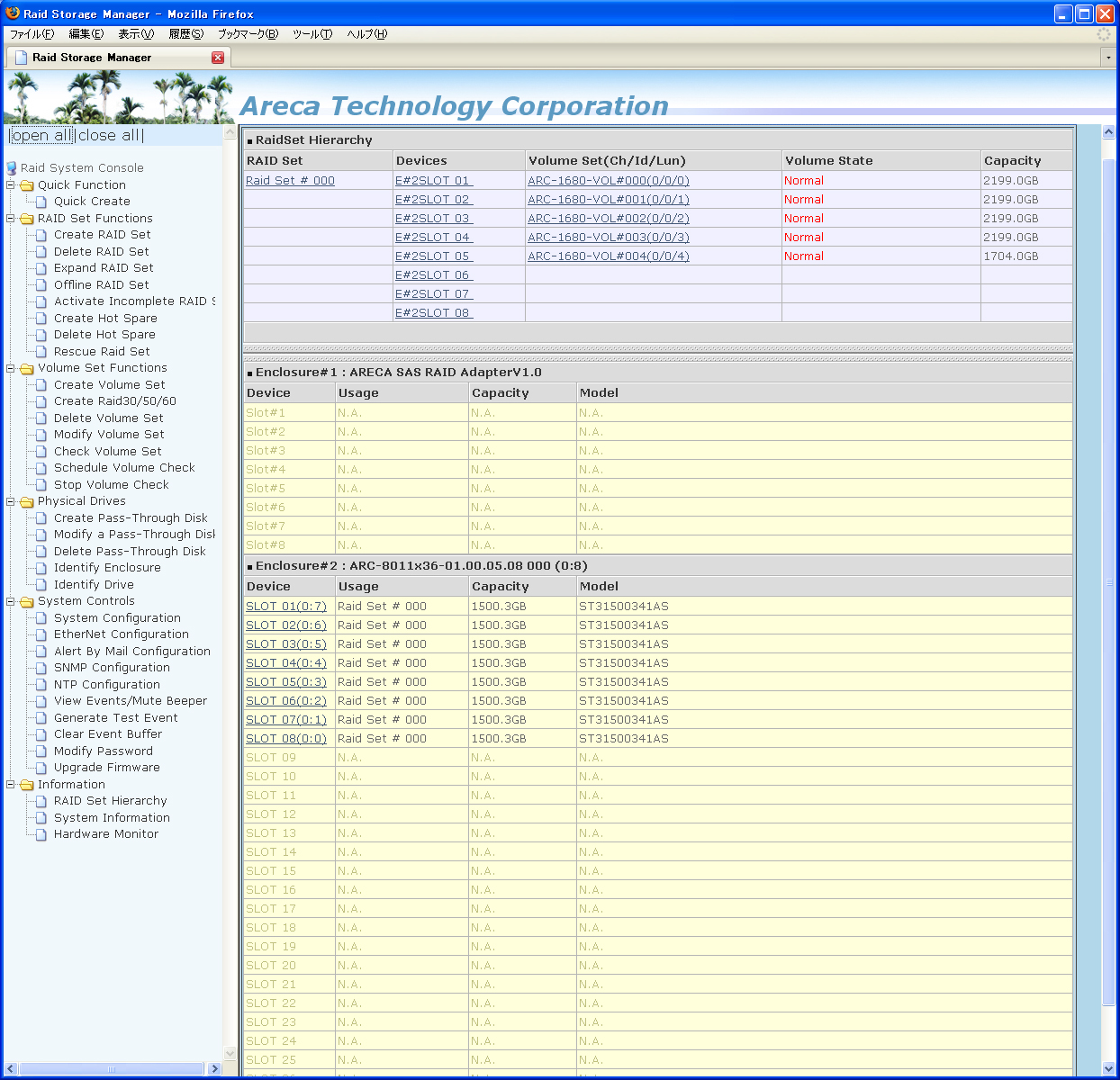Open SLOT 05(0:3) device details
Image resolution: width=1120 pixels, height=1080 pixels.
tap(286, 682)
